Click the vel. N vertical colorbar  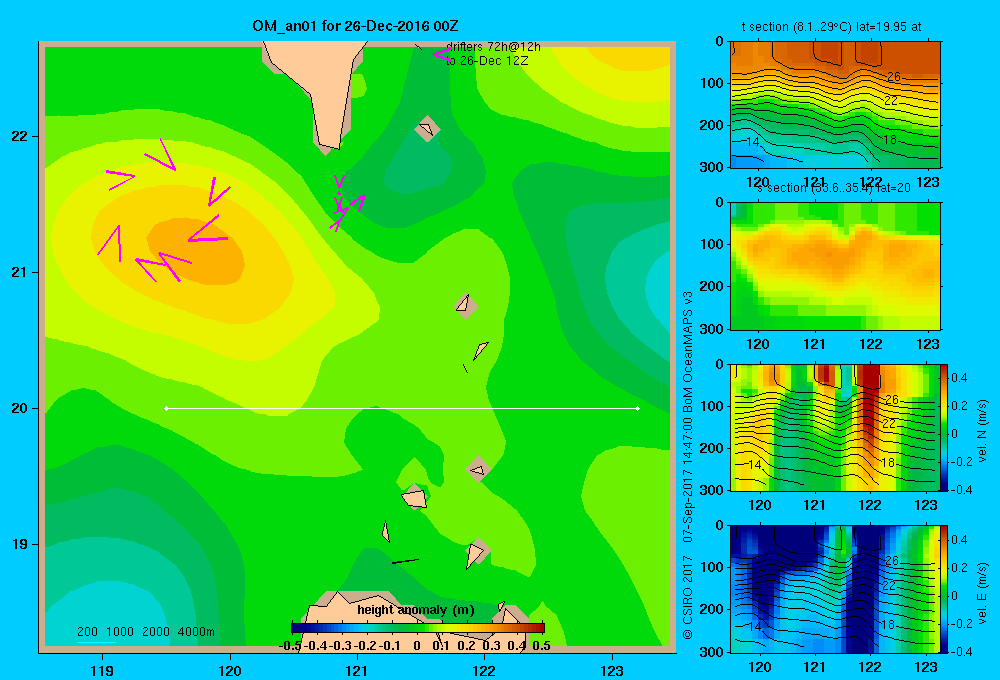tap(944, 427)
